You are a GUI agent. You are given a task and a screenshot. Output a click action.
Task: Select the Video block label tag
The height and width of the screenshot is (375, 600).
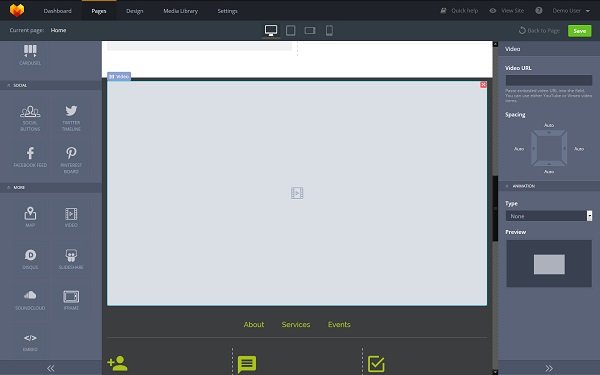[x=119, y=77]
